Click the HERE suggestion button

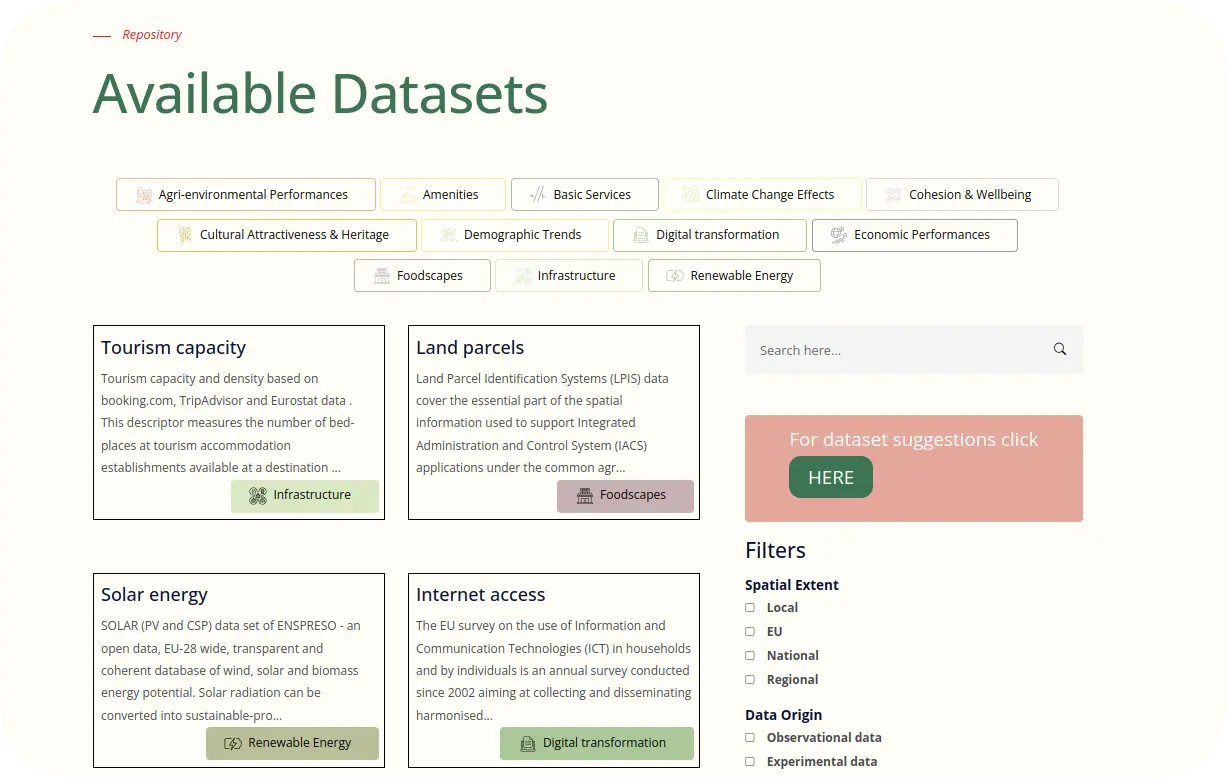pos(831,477)
